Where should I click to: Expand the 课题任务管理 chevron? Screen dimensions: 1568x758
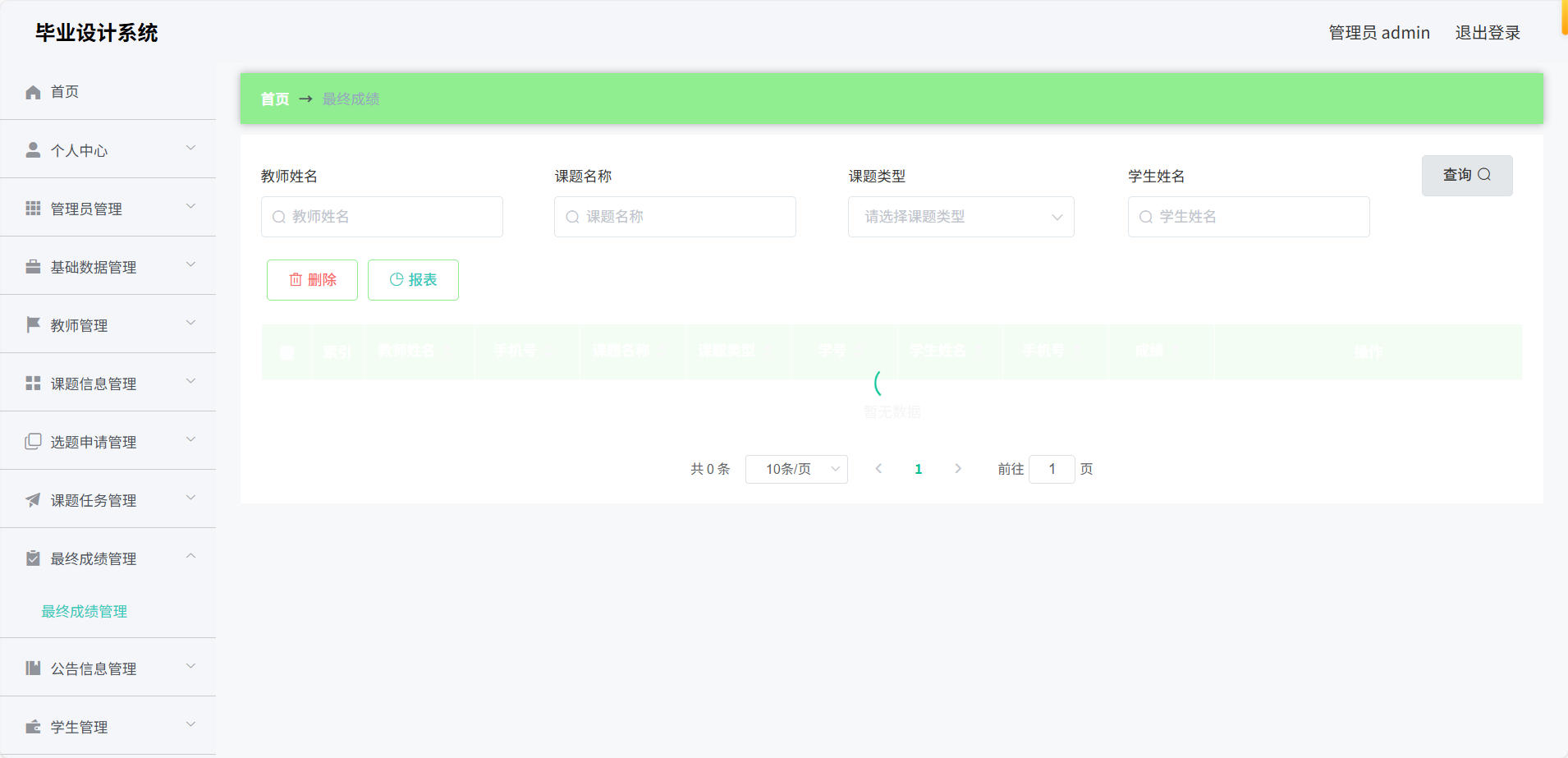click(x=190, y=498)
